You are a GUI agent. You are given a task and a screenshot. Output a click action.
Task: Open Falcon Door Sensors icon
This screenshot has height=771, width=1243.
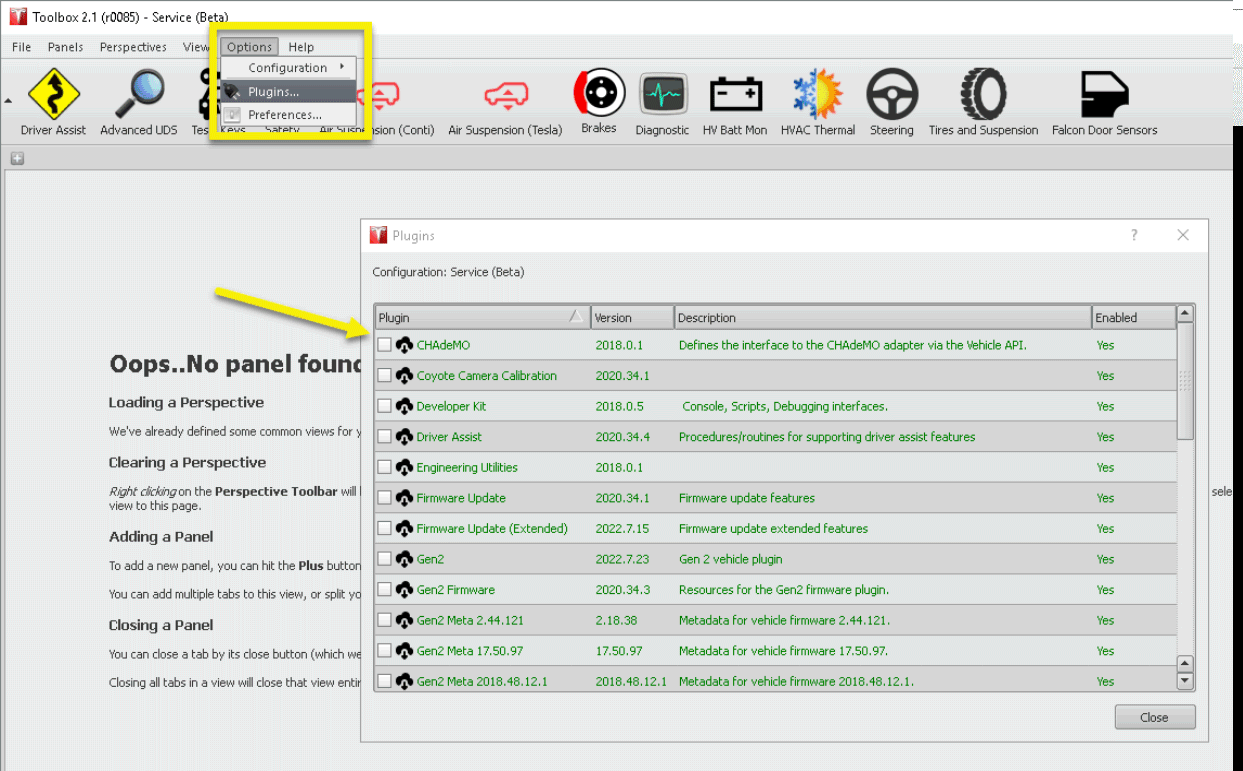coord(1104,95)
